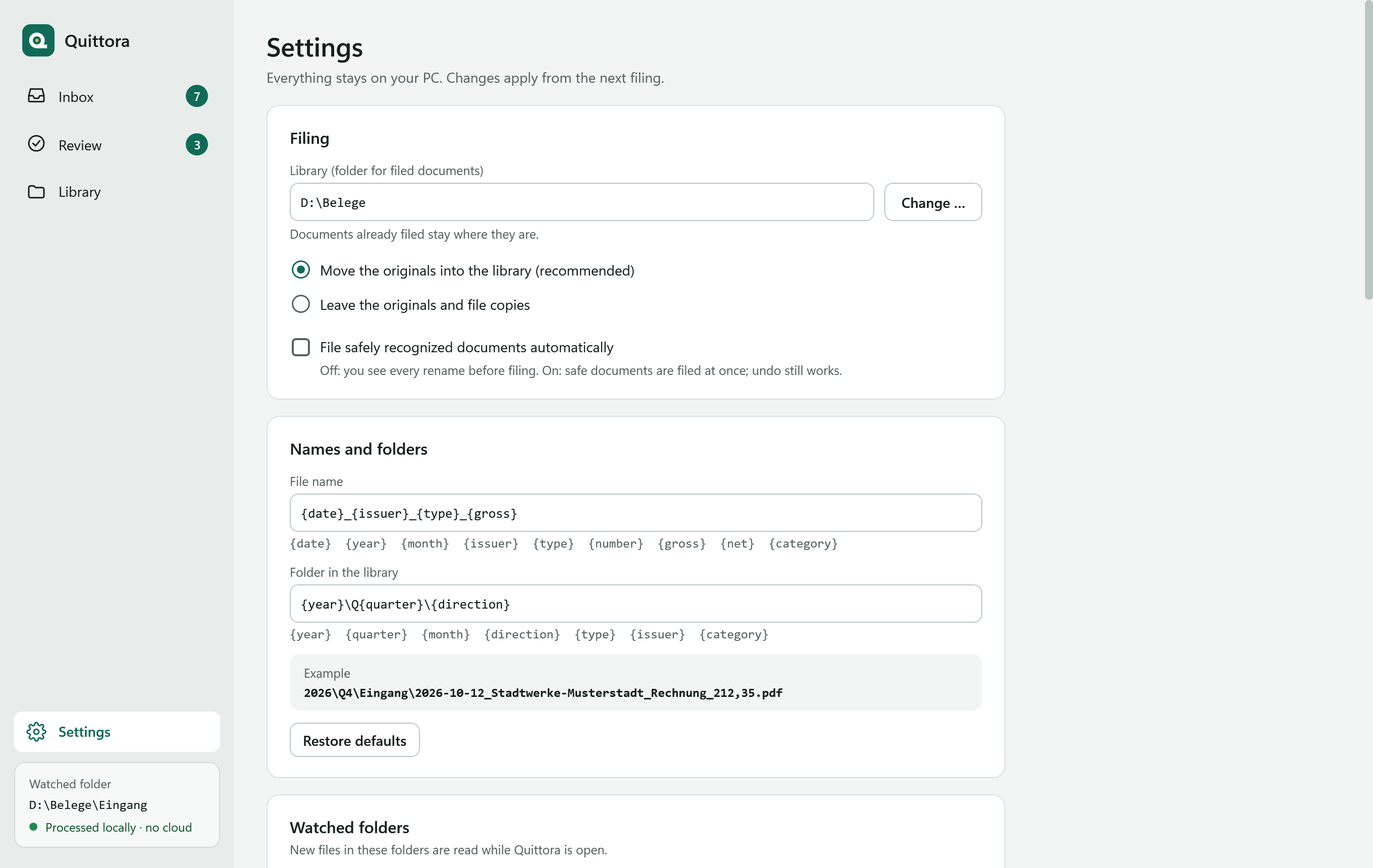Open the Library section label
1373x868 pixels.
click(79, 192)
